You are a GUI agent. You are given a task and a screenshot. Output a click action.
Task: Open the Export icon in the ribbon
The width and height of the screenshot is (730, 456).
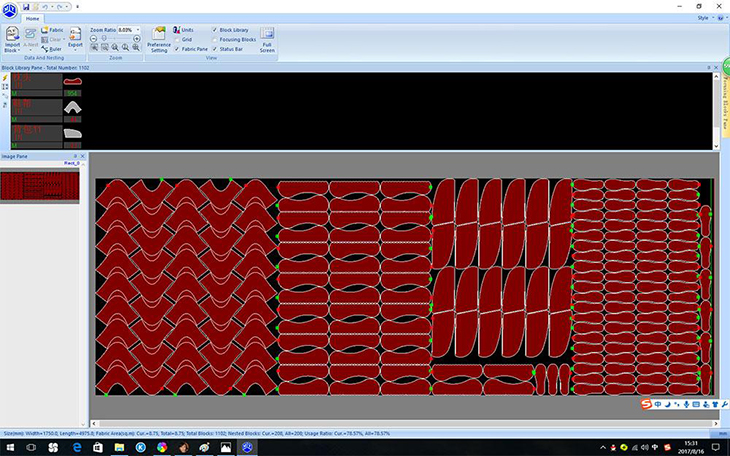tap(75, 38)
